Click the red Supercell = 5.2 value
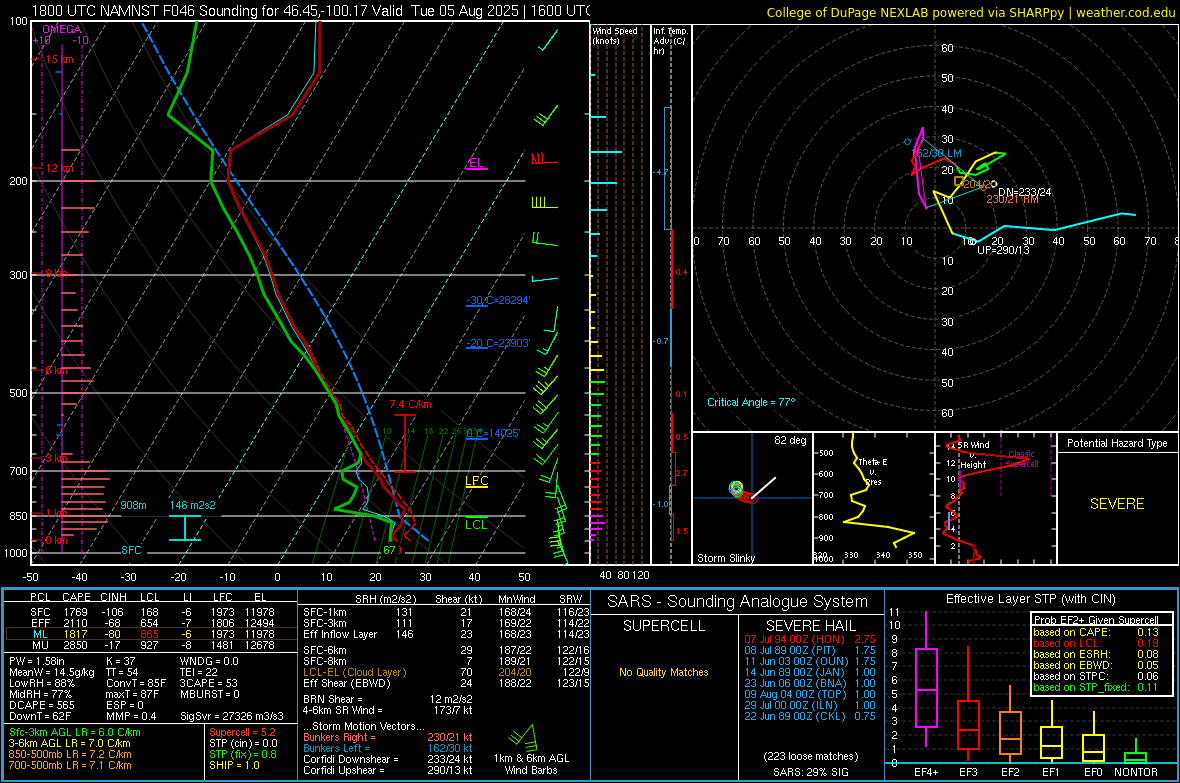The height and width of the screenshot is (783, 1180). coord(242,733)
